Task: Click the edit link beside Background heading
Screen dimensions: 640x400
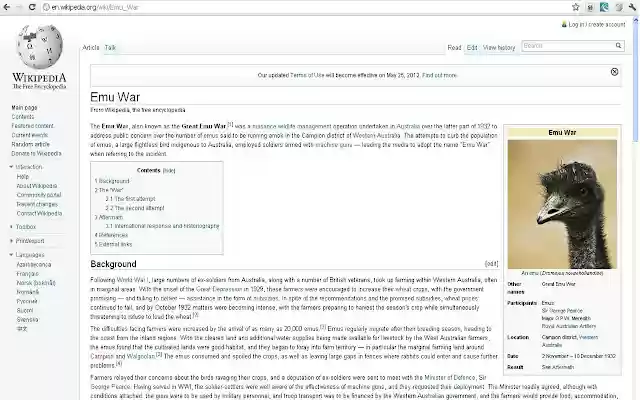Action: 491,264
